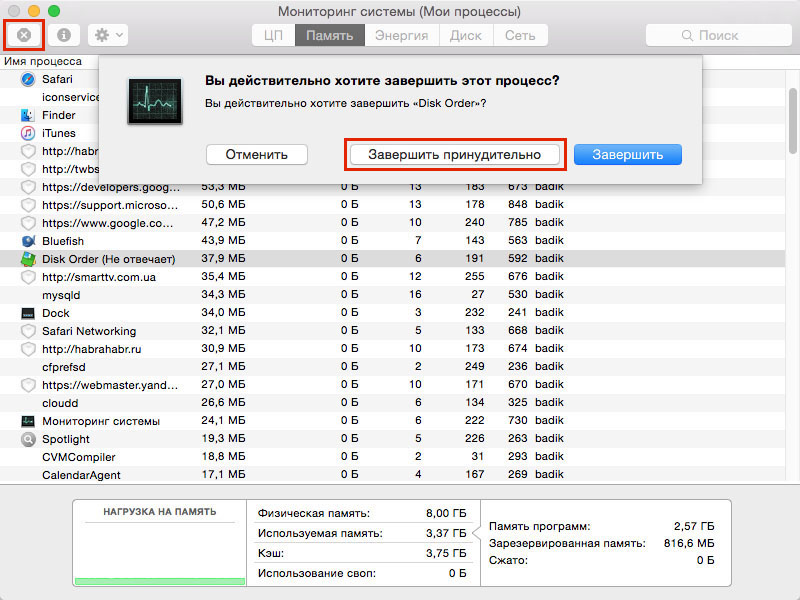Select the Disk Order app icon
Viewport: 800px width, 600px height.
point(28,259)
